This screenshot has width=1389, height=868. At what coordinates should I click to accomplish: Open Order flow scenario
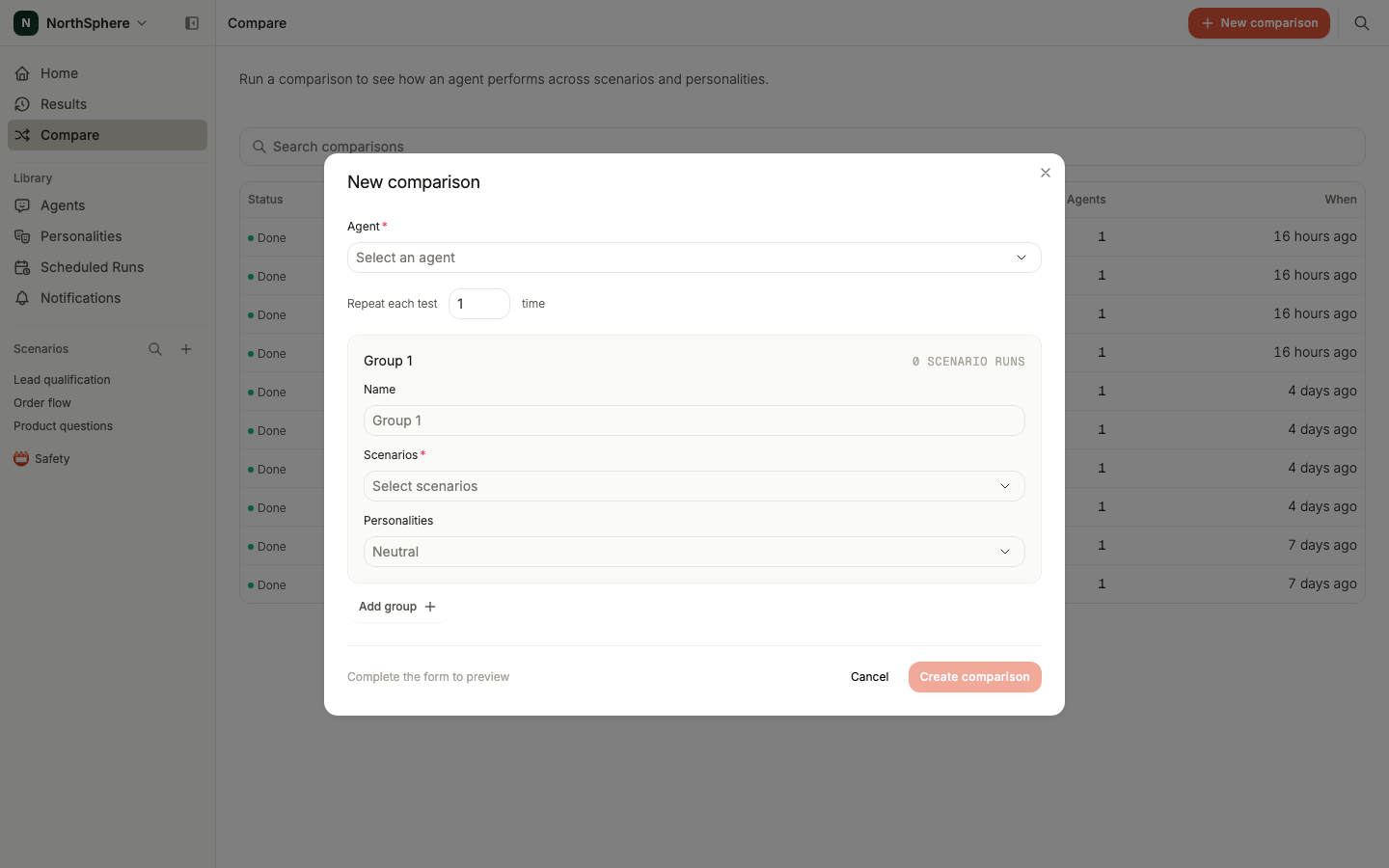coord(42,403)
